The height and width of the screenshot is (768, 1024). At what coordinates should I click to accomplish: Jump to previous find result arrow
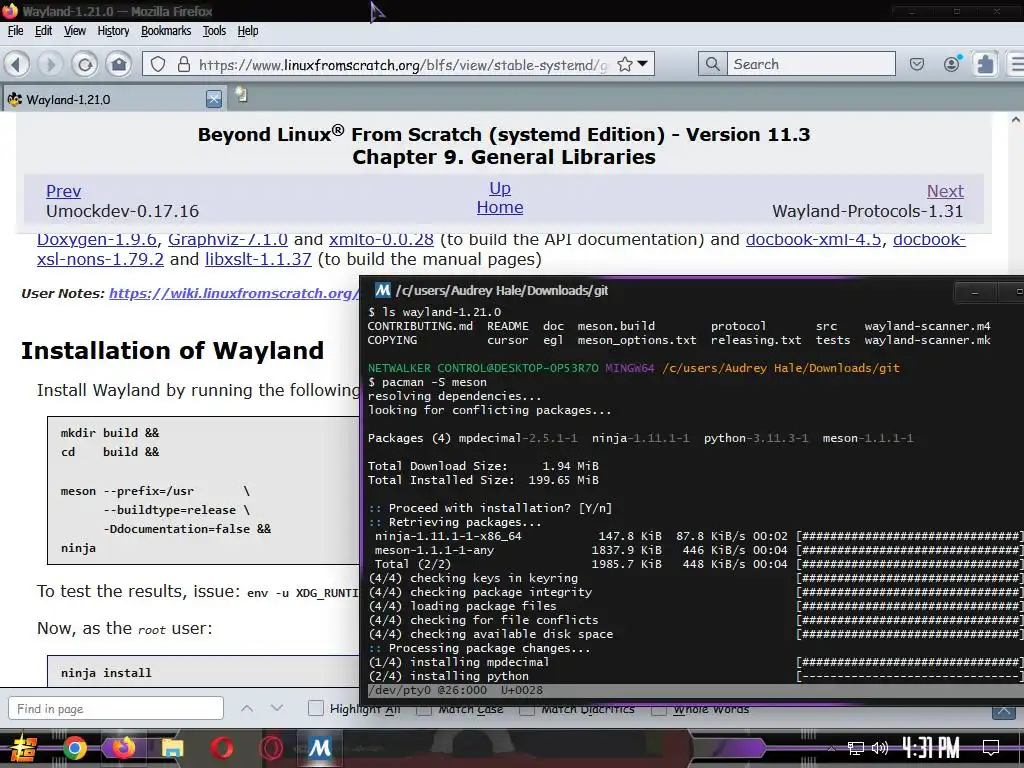247,708
